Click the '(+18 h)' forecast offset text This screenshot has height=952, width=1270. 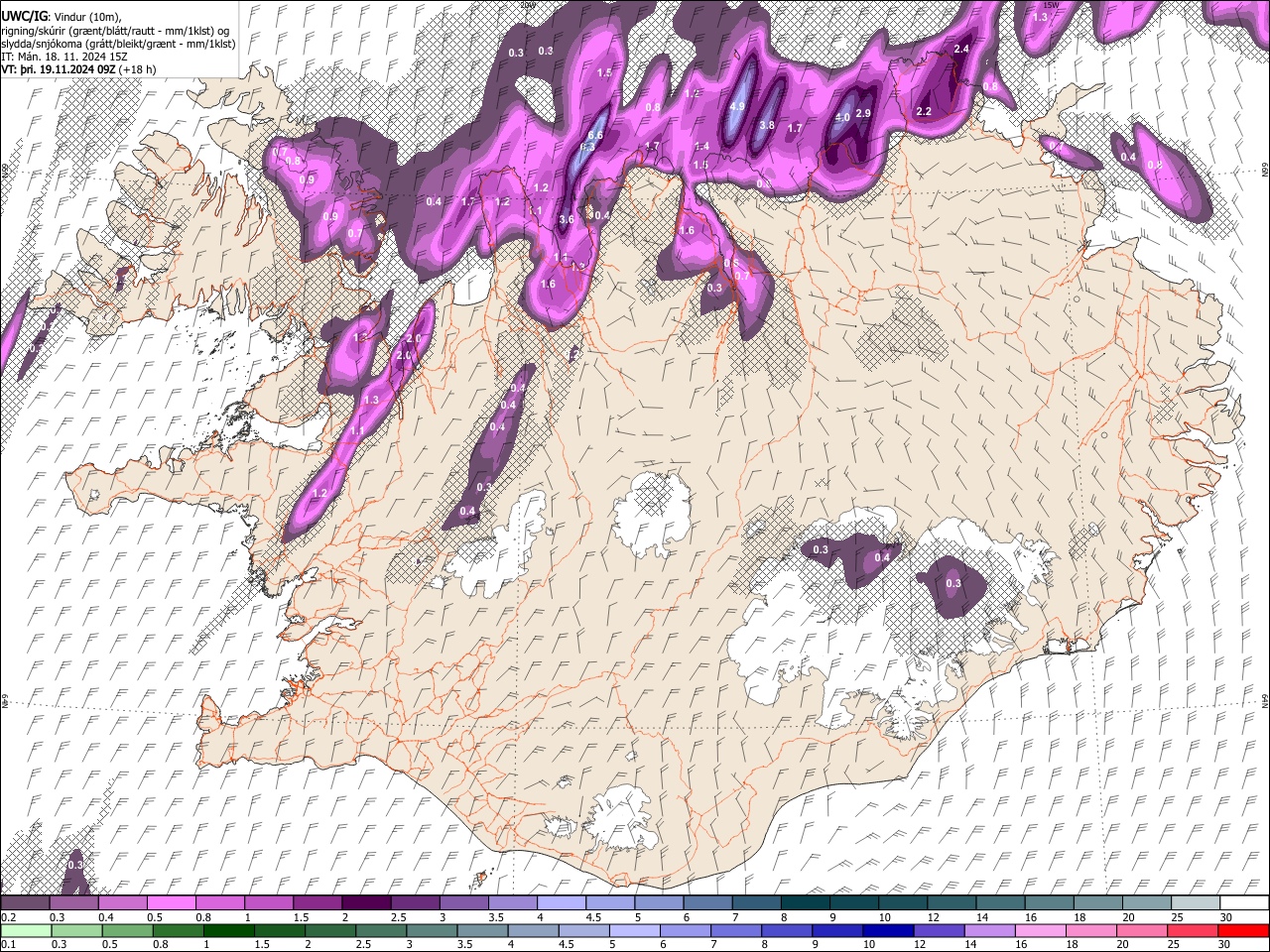137,69
